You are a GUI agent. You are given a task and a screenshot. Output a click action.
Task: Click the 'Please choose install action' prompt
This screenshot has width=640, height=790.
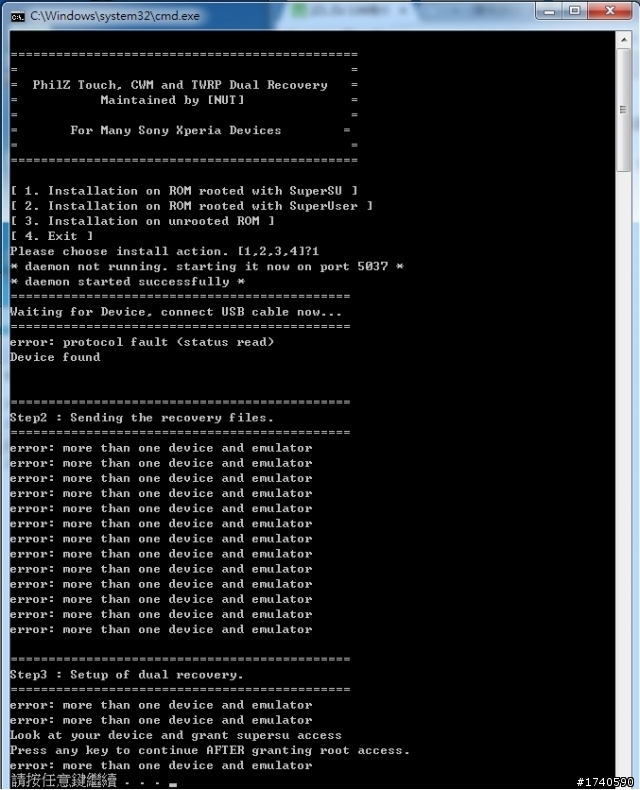pos(164,251)
